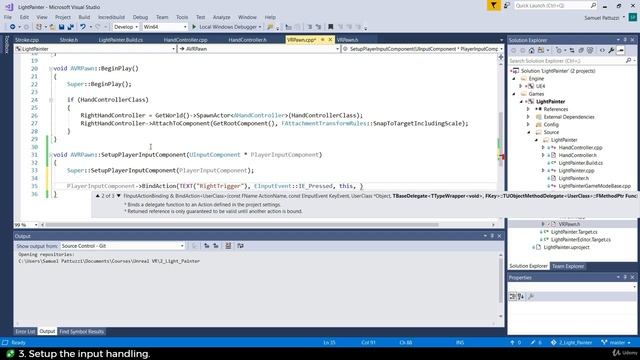Click Categorized view icon in Properties panel

click(513, 297)
